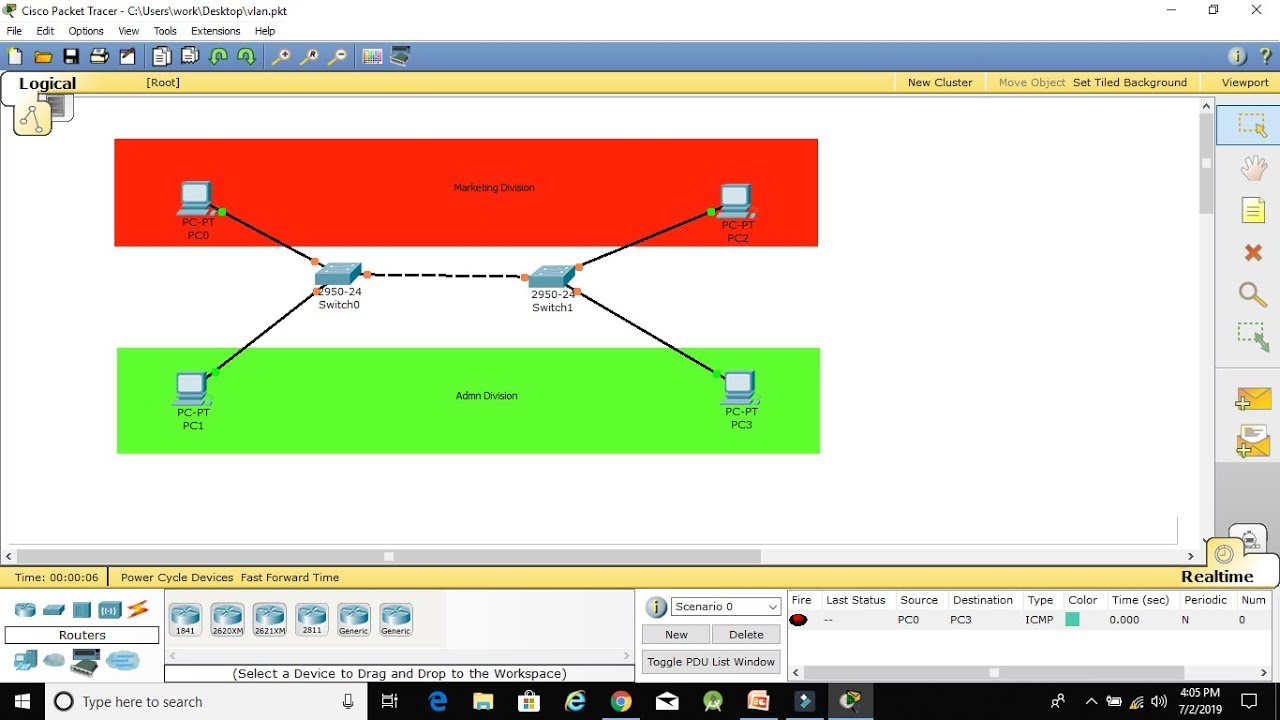Pick the 2620XM router device

click(x=227, y=620)
